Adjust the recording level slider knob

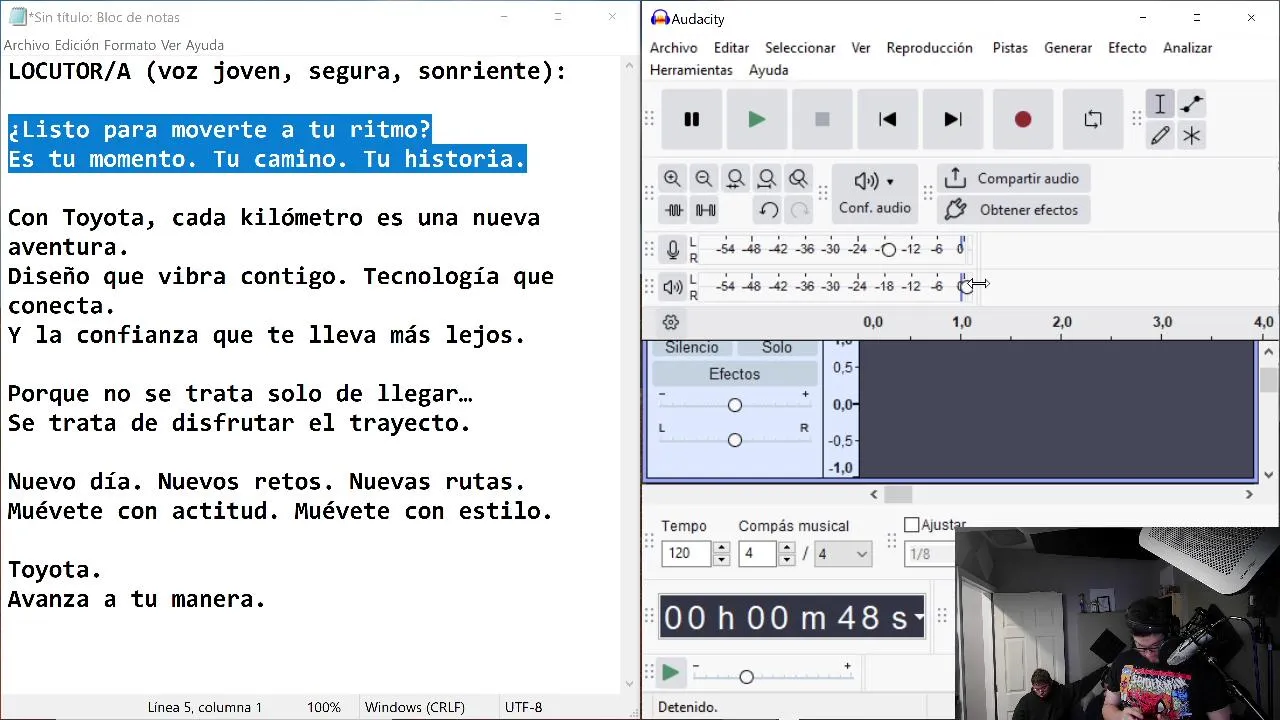tap(888, 249)
